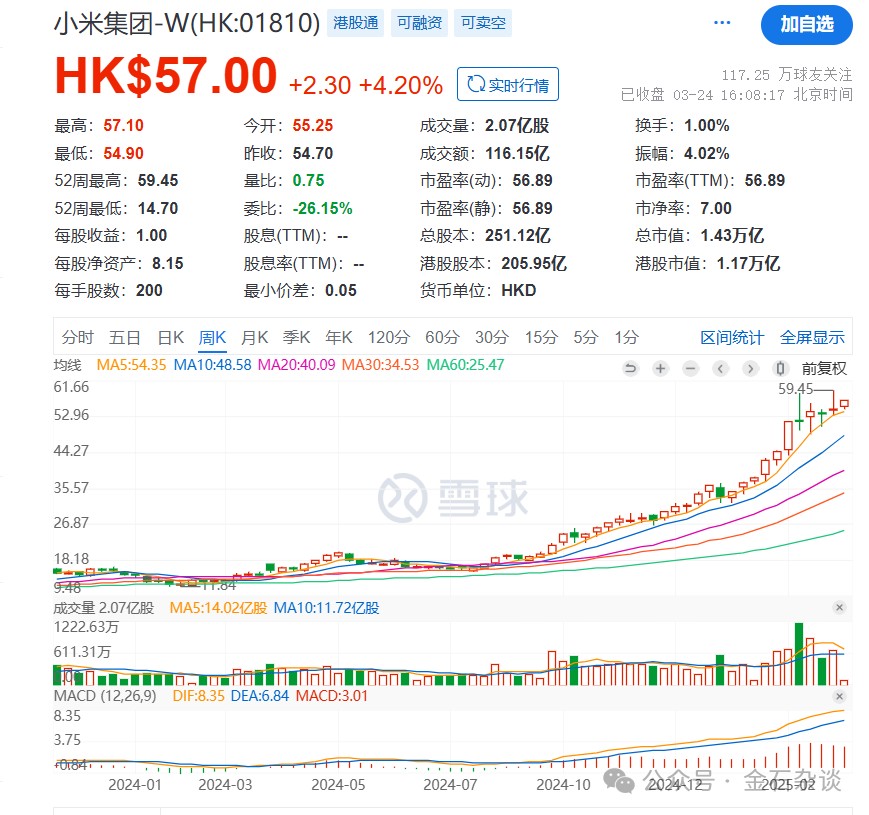Click the 今开 value 55.25
The image size is (869, 815).
(313, 126)
